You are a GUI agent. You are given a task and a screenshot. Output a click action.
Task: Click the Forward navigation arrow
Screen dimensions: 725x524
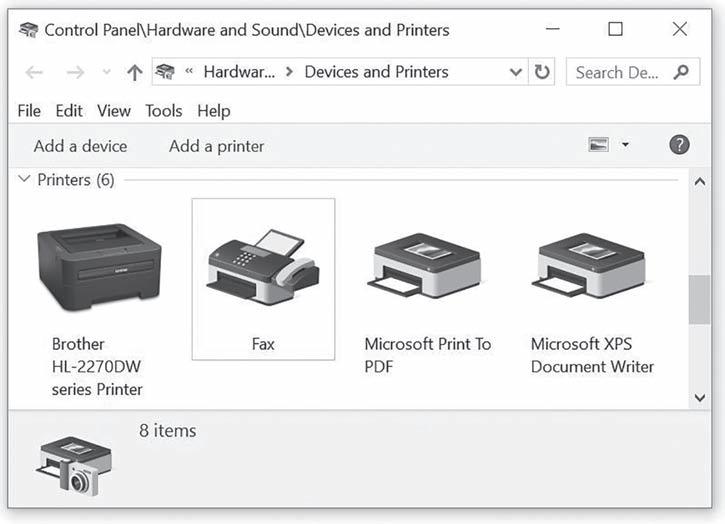75,72
